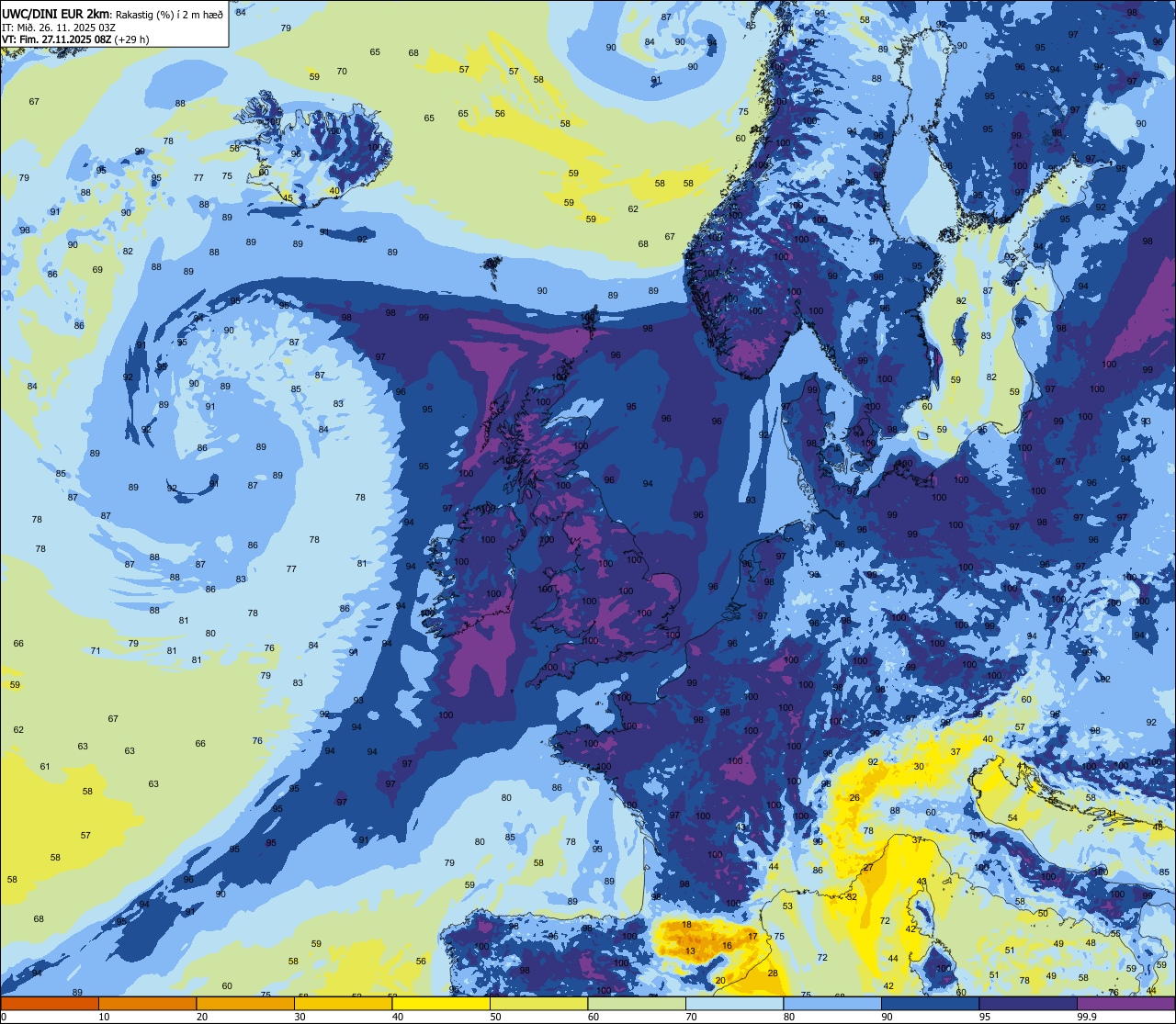Viewport: 1176px width, 1024px height.
Task: Click the humidity value '13' on the map
Action: click(x=691, y=951)
